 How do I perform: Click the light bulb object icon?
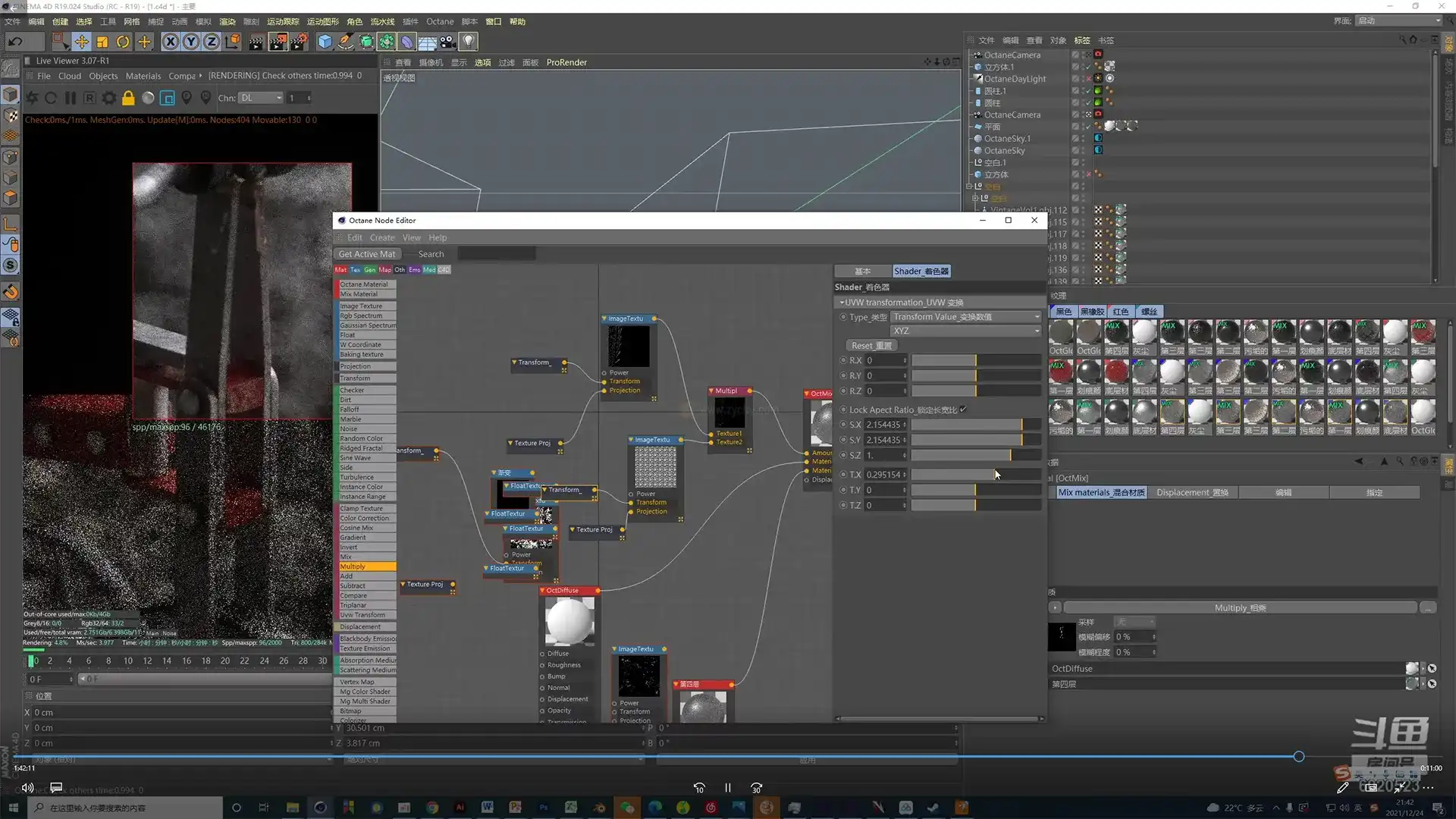[x=469, y=42]
